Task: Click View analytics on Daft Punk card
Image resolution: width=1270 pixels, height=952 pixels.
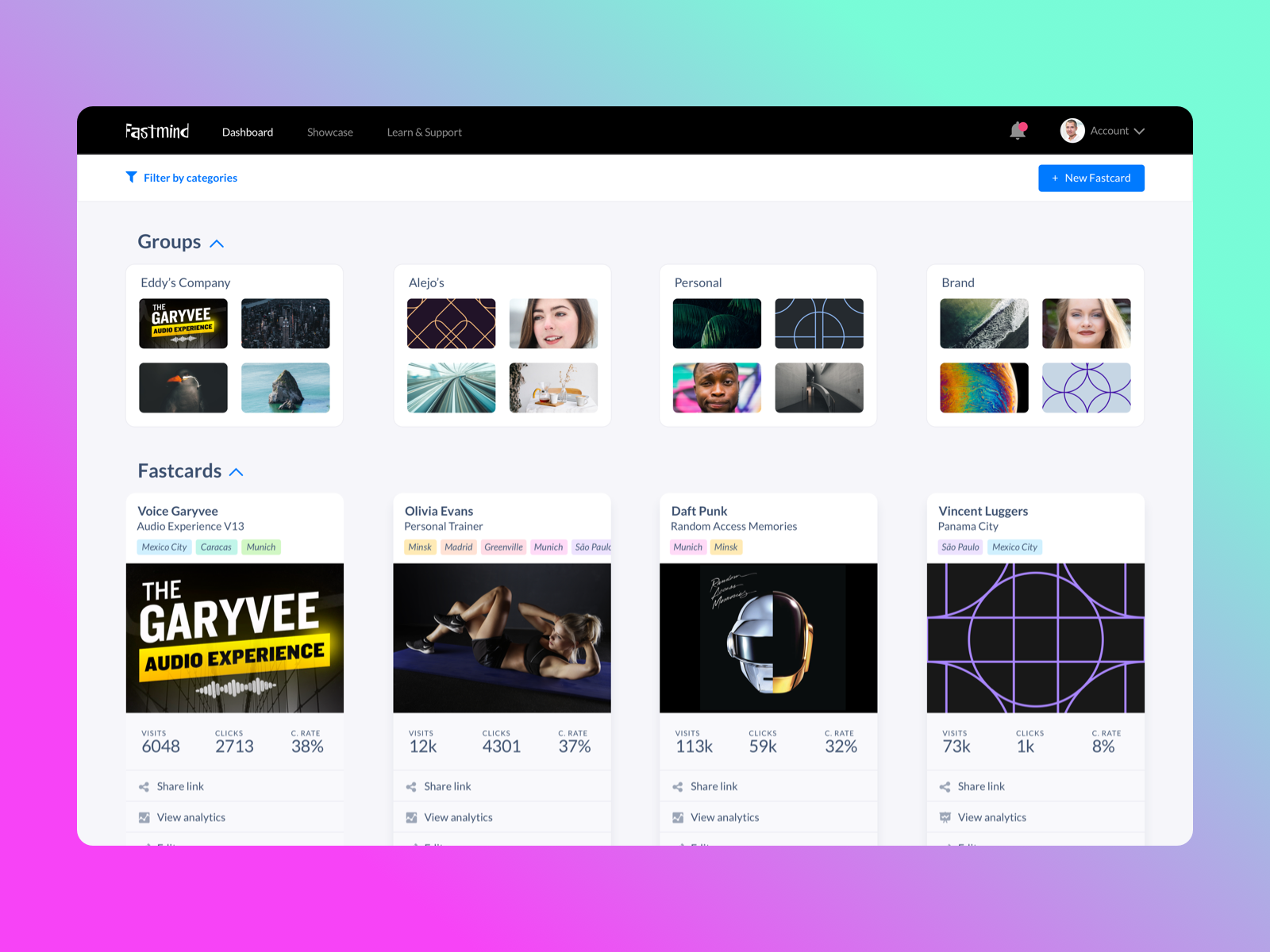Action: 725,817
